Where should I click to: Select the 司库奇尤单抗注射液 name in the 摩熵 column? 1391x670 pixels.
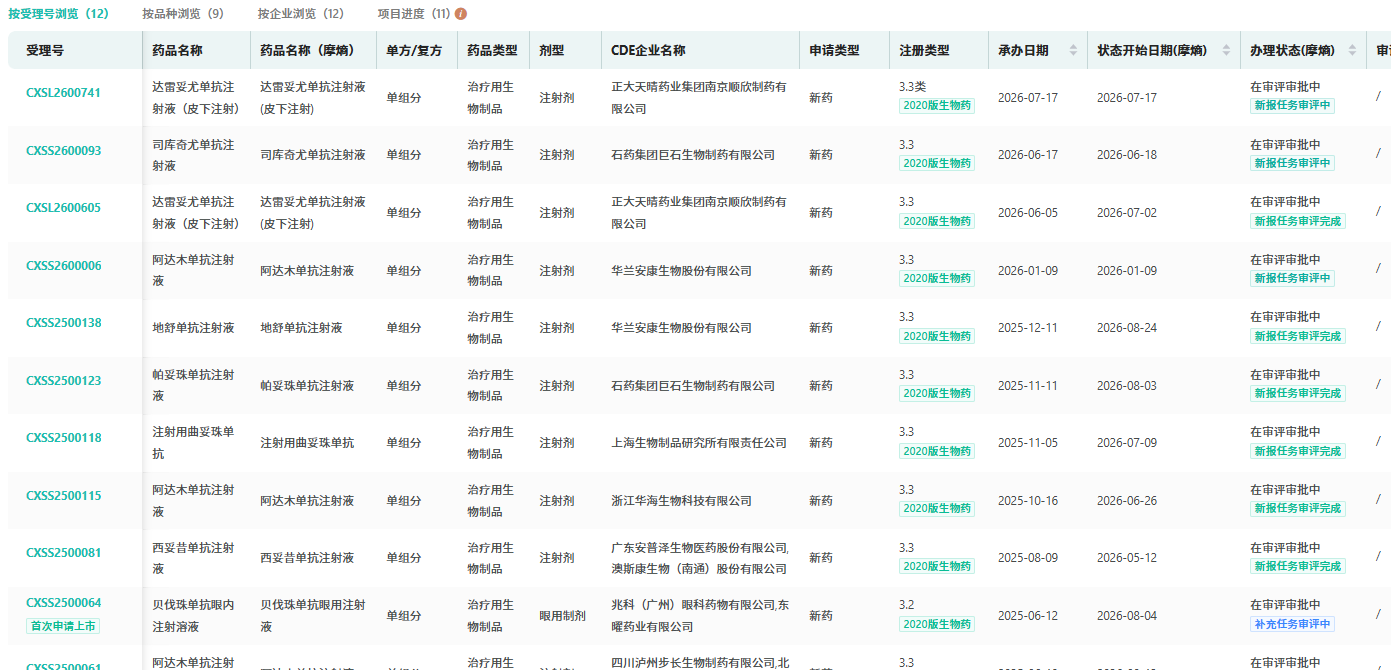(313, 155)
